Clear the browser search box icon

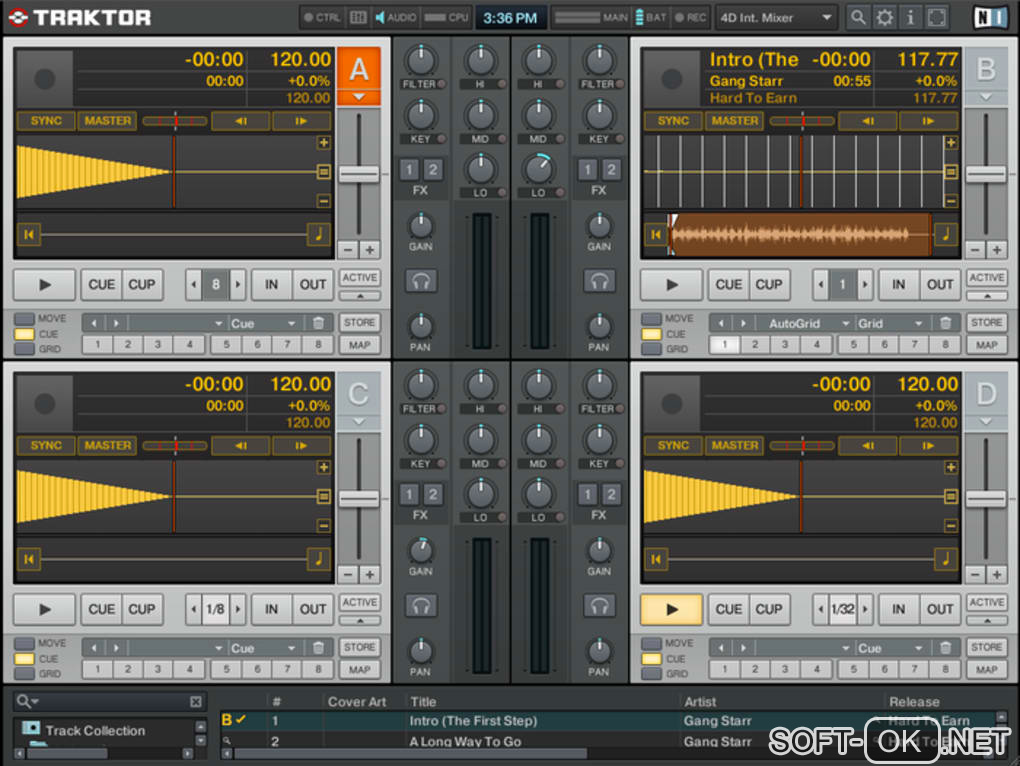pos(196,702)
